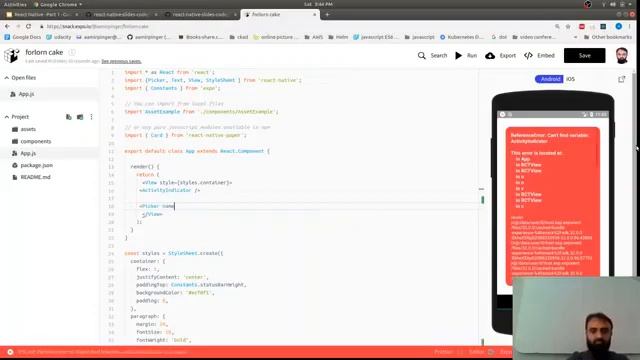Open a new browser tab with plus

tap(327, 14)
